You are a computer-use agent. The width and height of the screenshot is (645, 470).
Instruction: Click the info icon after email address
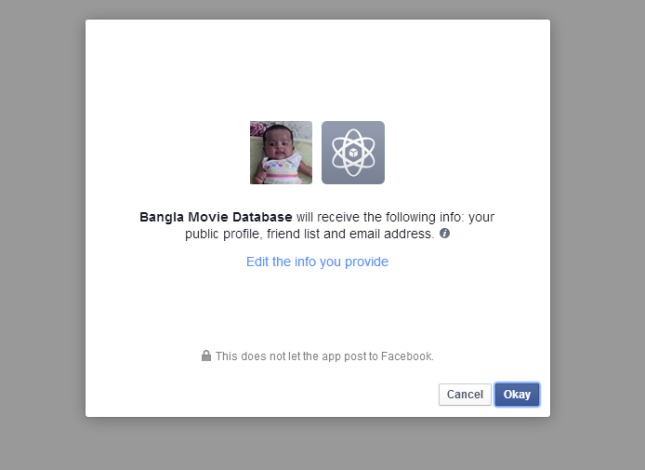coord(444,233)
